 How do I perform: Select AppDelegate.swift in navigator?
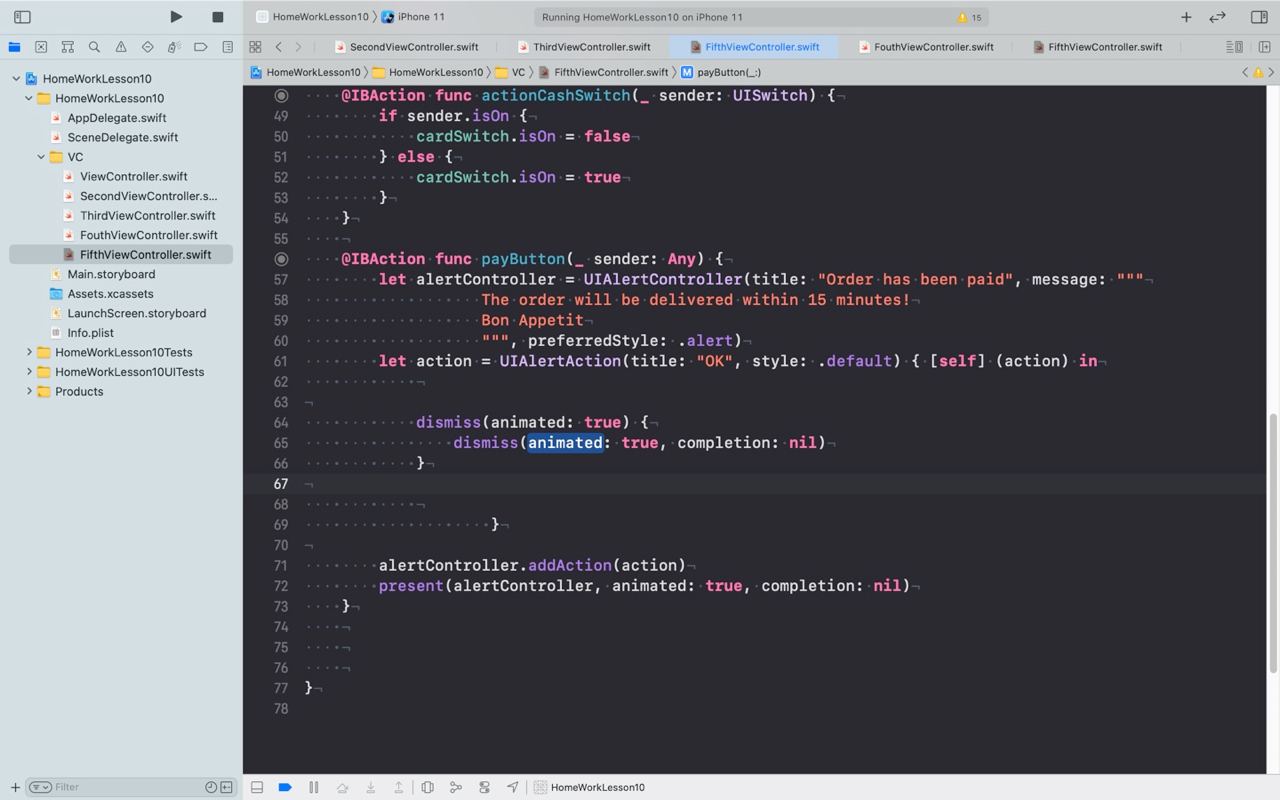click(x=116, y=118)
